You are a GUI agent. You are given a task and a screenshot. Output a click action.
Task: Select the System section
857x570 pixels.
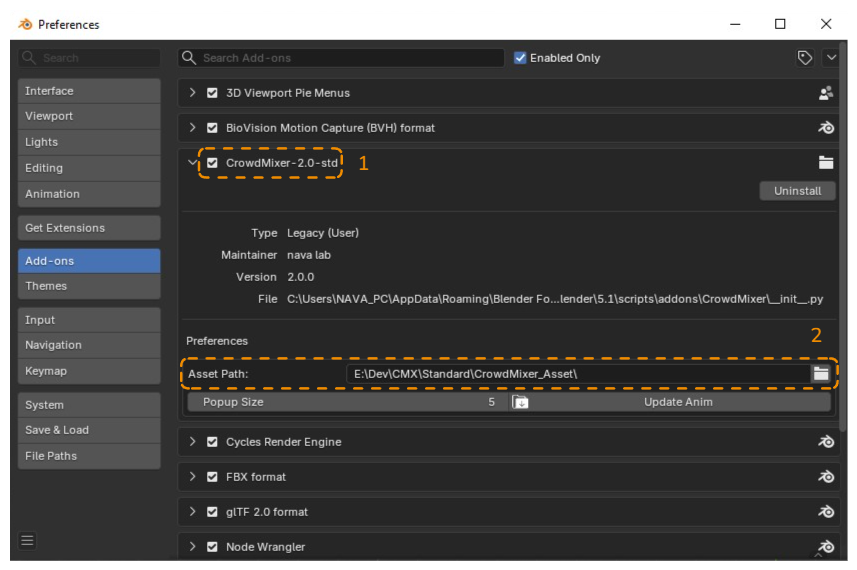[89, 405]
